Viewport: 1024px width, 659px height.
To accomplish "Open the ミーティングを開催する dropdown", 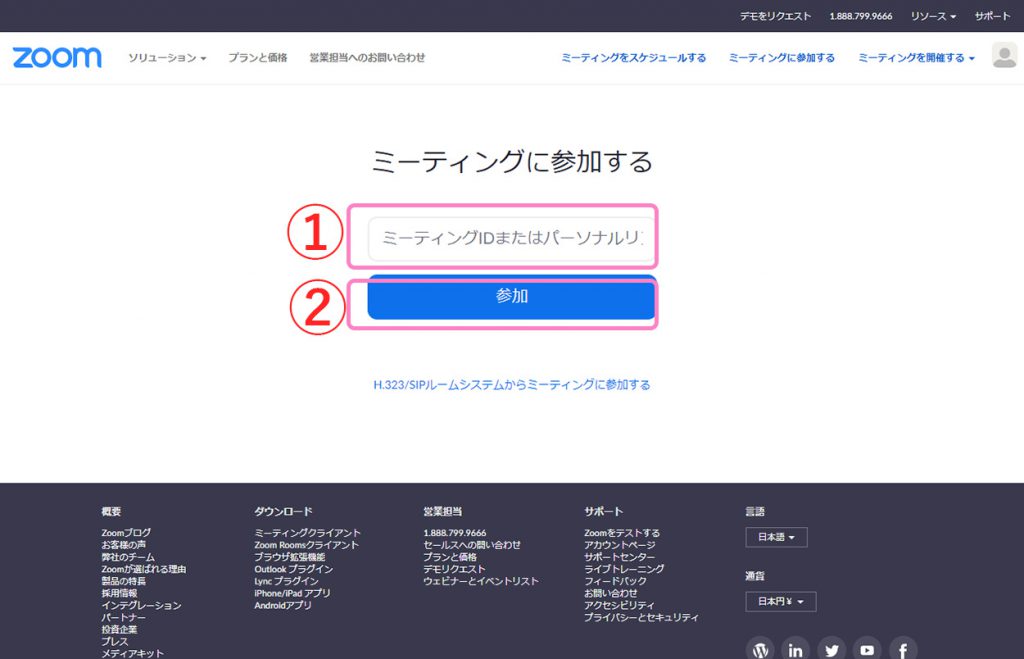I will [x=916, y=57].
